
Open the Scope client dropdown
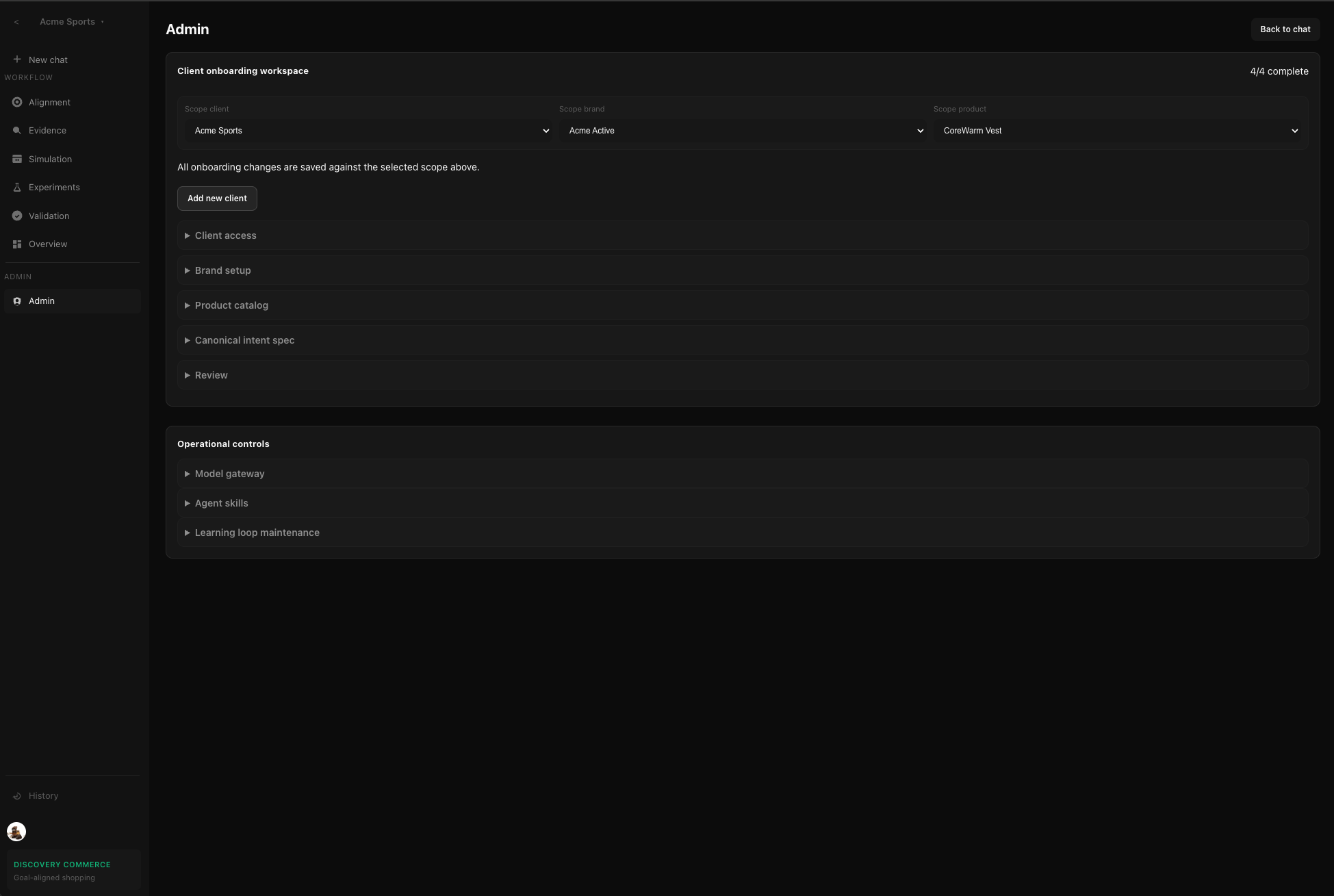pos(368,131)
